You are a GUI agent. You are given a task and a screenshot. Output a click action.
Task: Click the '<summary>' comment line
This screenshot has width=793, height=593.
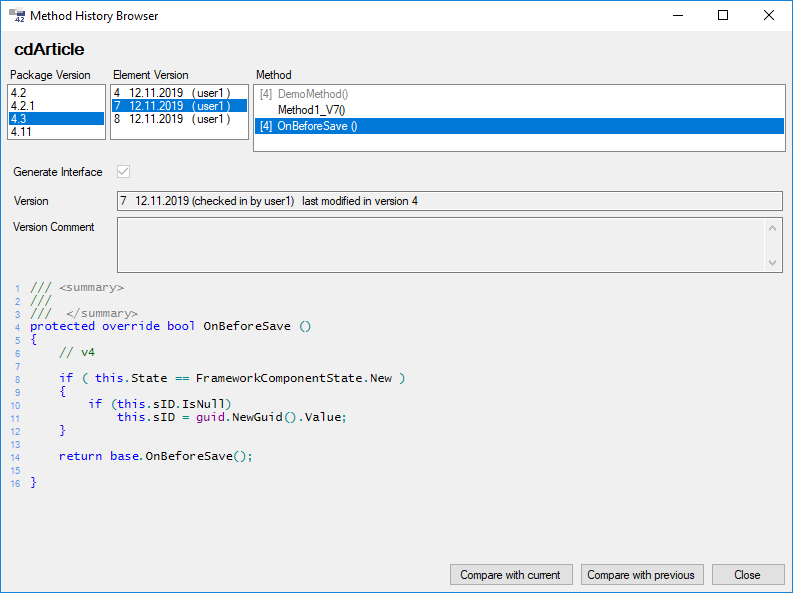[77, 288]
